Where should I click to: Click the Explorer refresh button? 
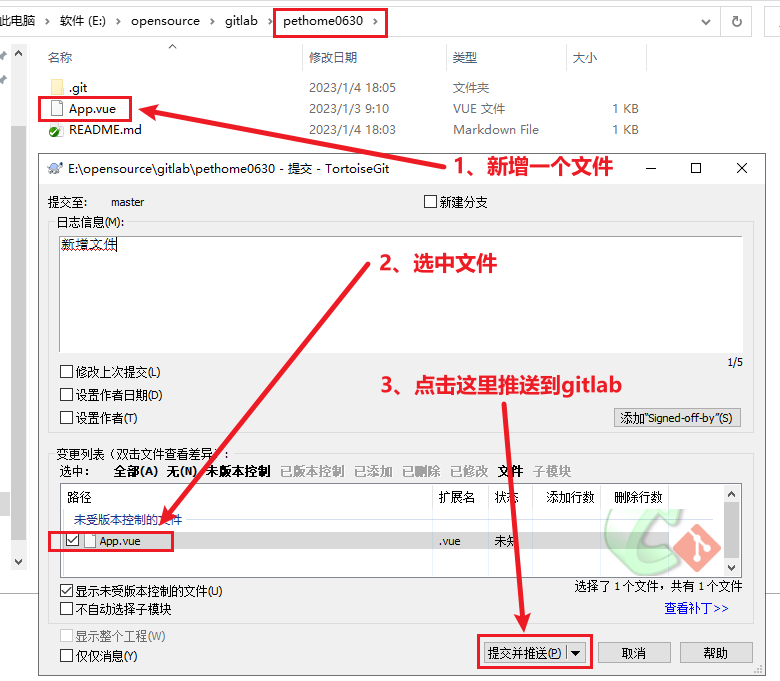(x=737, y=21)
